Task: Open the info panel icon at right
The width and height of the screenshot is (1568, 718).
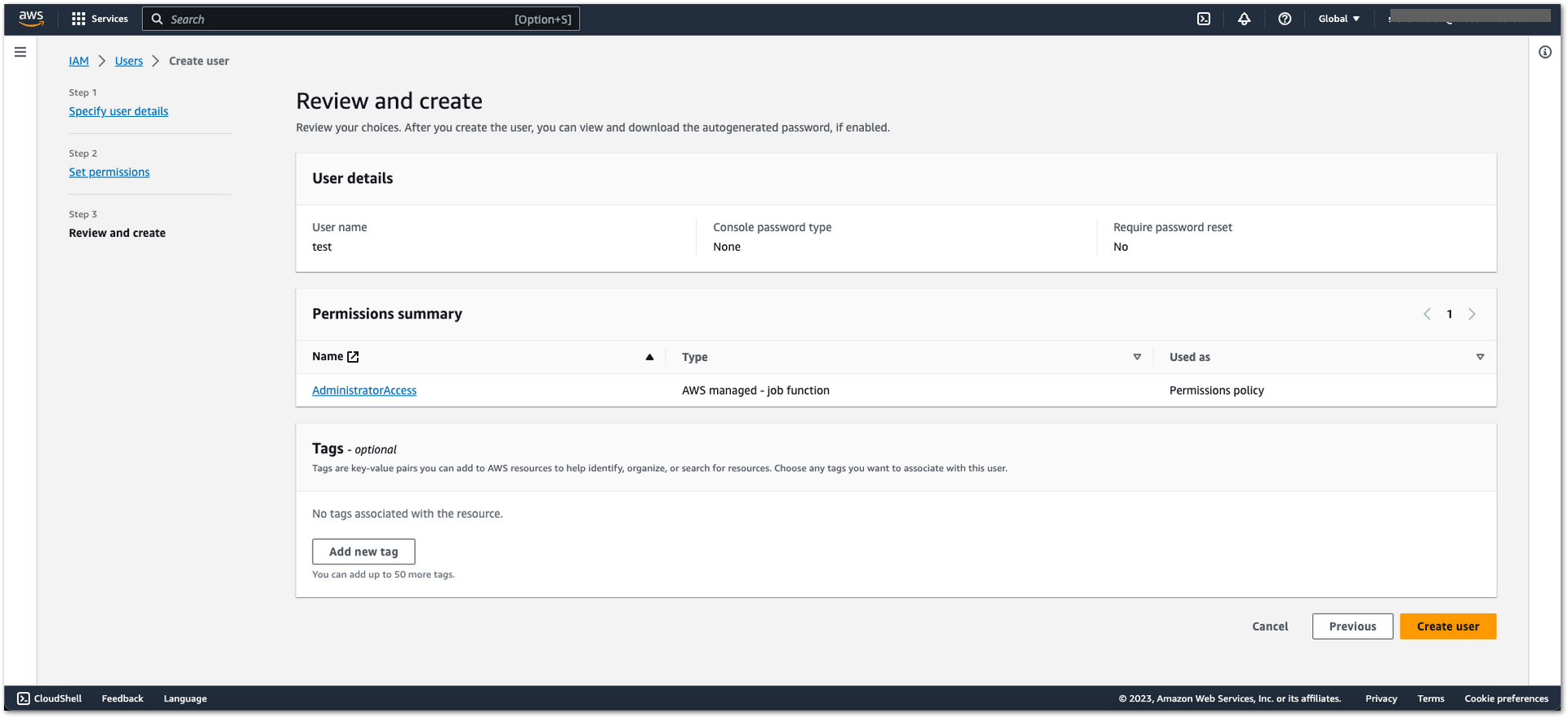Action: 1545,52
